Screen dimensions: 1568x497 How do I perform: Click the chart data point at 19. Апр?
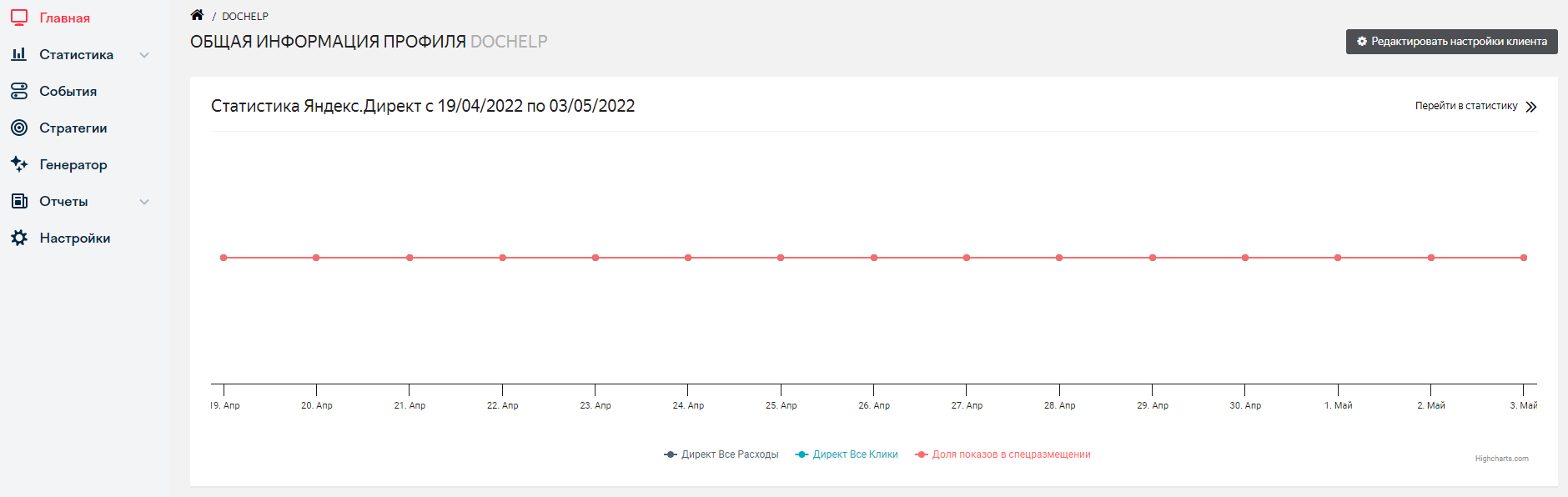[224, 258]
